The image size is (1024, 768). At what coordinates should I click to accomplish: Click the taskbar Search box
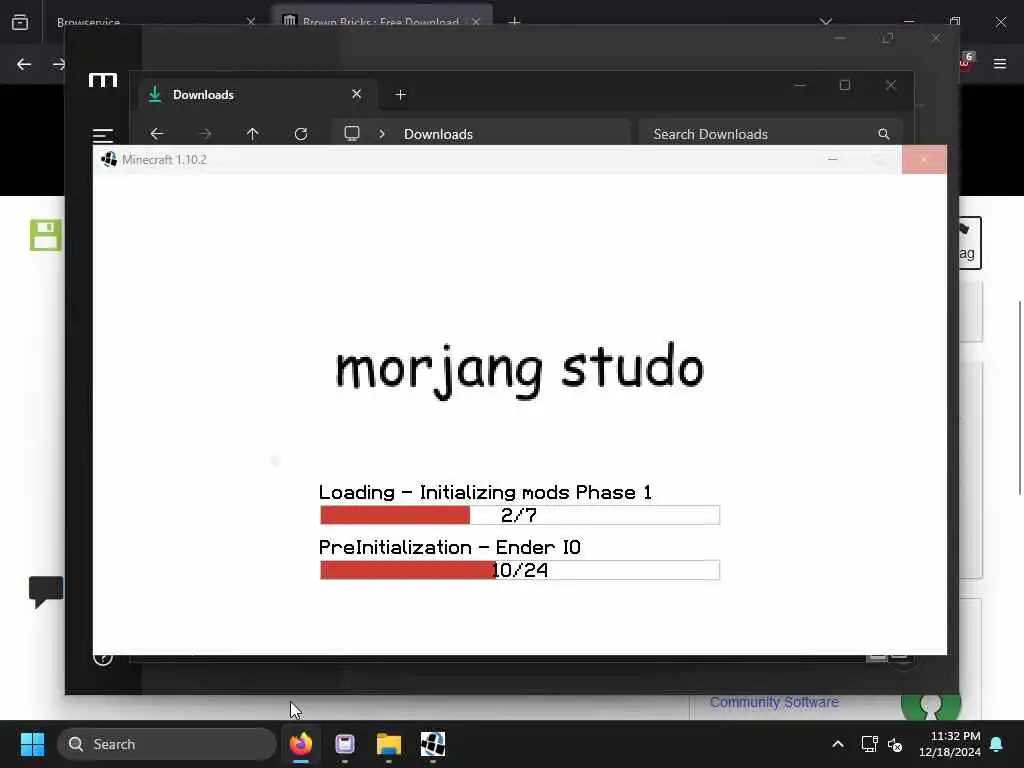pyautogui.click(x=167, y=744)
